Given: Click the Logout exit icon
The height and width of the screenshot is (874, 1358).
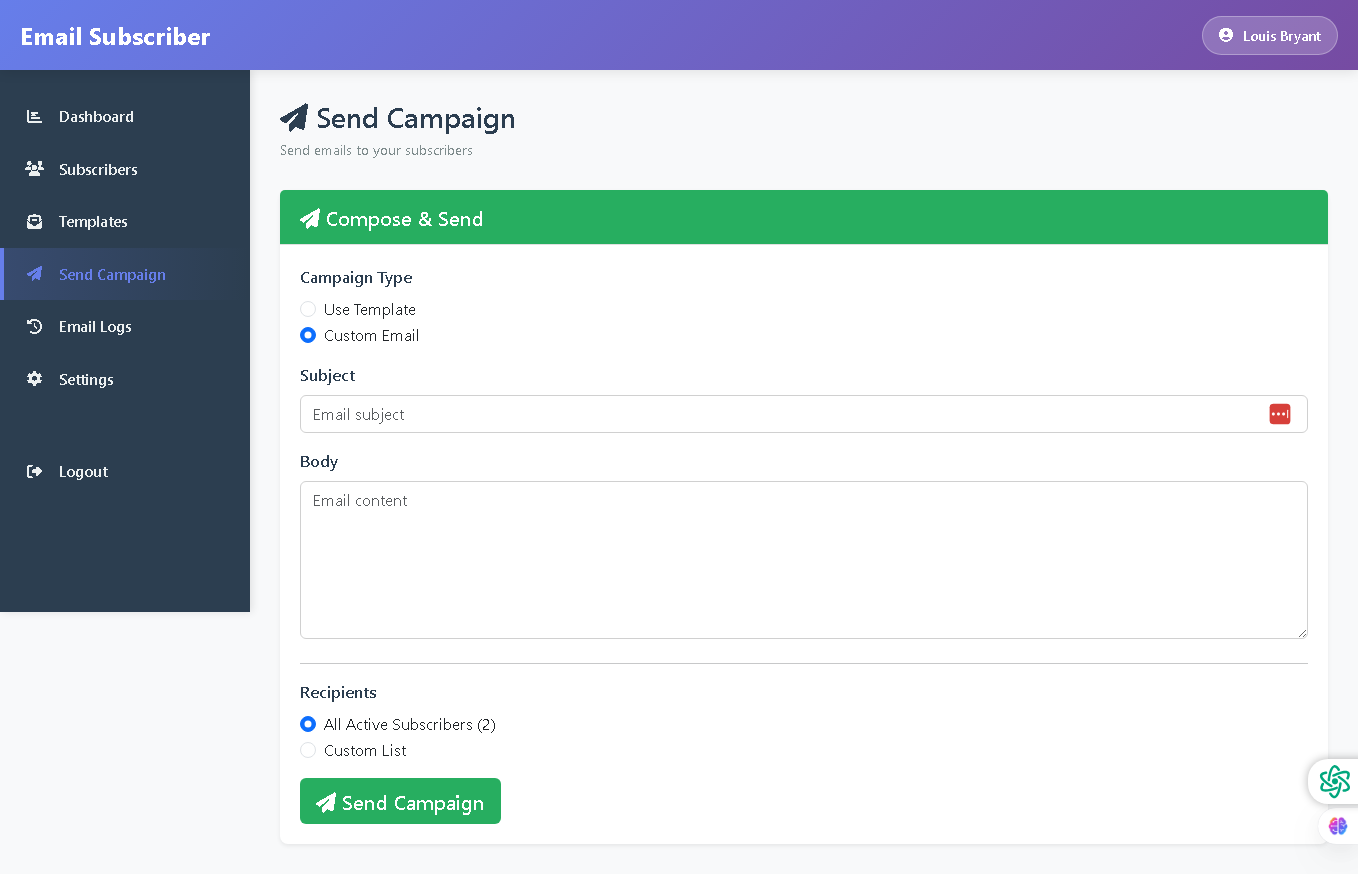Looking at the screenshot, I should [x=35, y=471].
